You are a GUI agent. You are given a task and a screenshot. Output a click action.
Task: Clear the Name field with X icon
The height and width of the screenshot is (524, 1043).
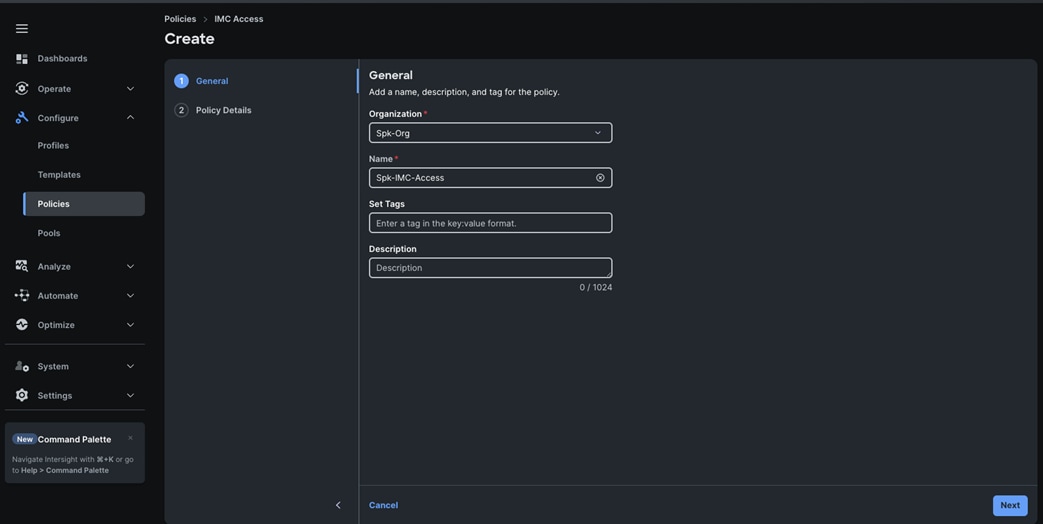[x=600, y=178]
